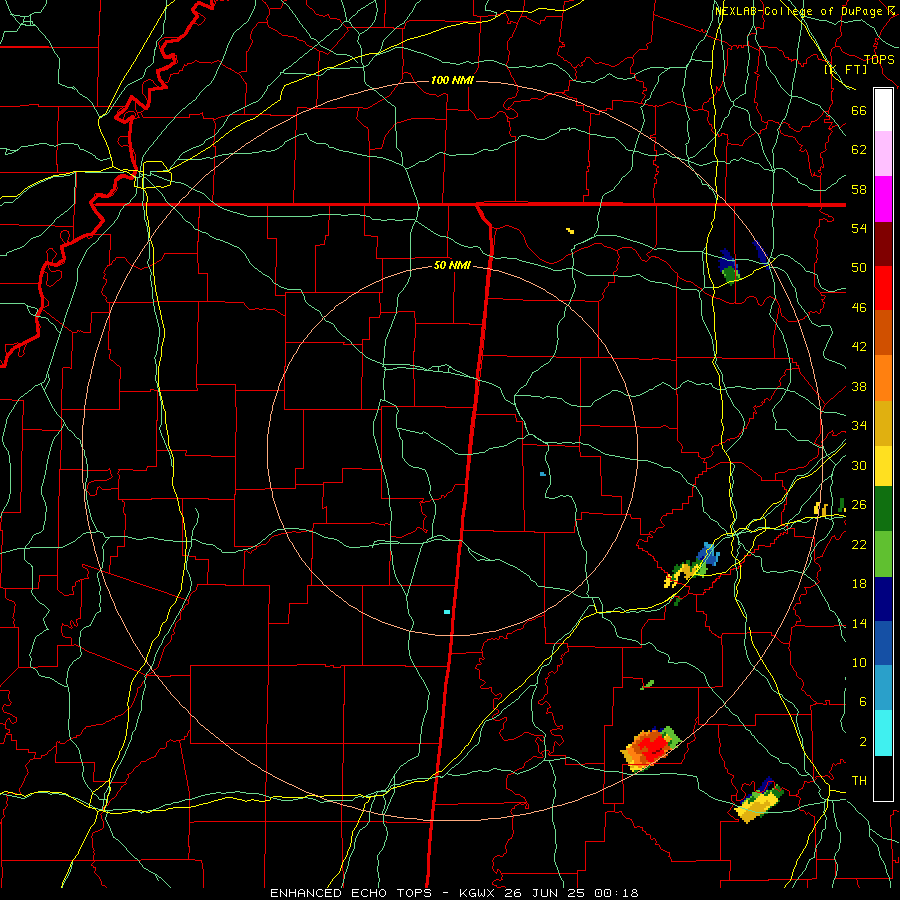The width and height of the screenshot is (900, 900).
Task: Click the yellow-green-blue echo cluster in the east
Action: click(x=692, y=565)
